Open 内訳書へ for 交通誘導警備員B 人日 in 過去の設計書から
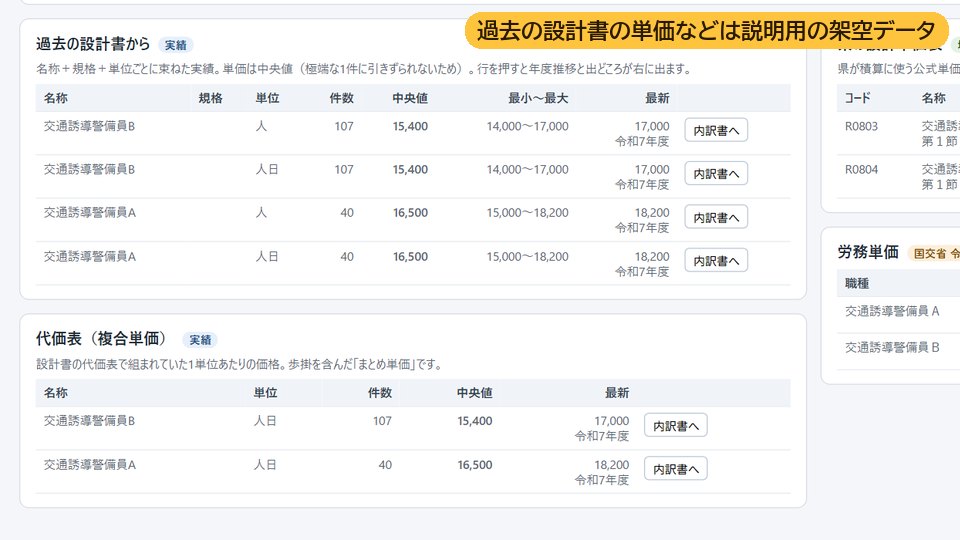 (716, 174)
